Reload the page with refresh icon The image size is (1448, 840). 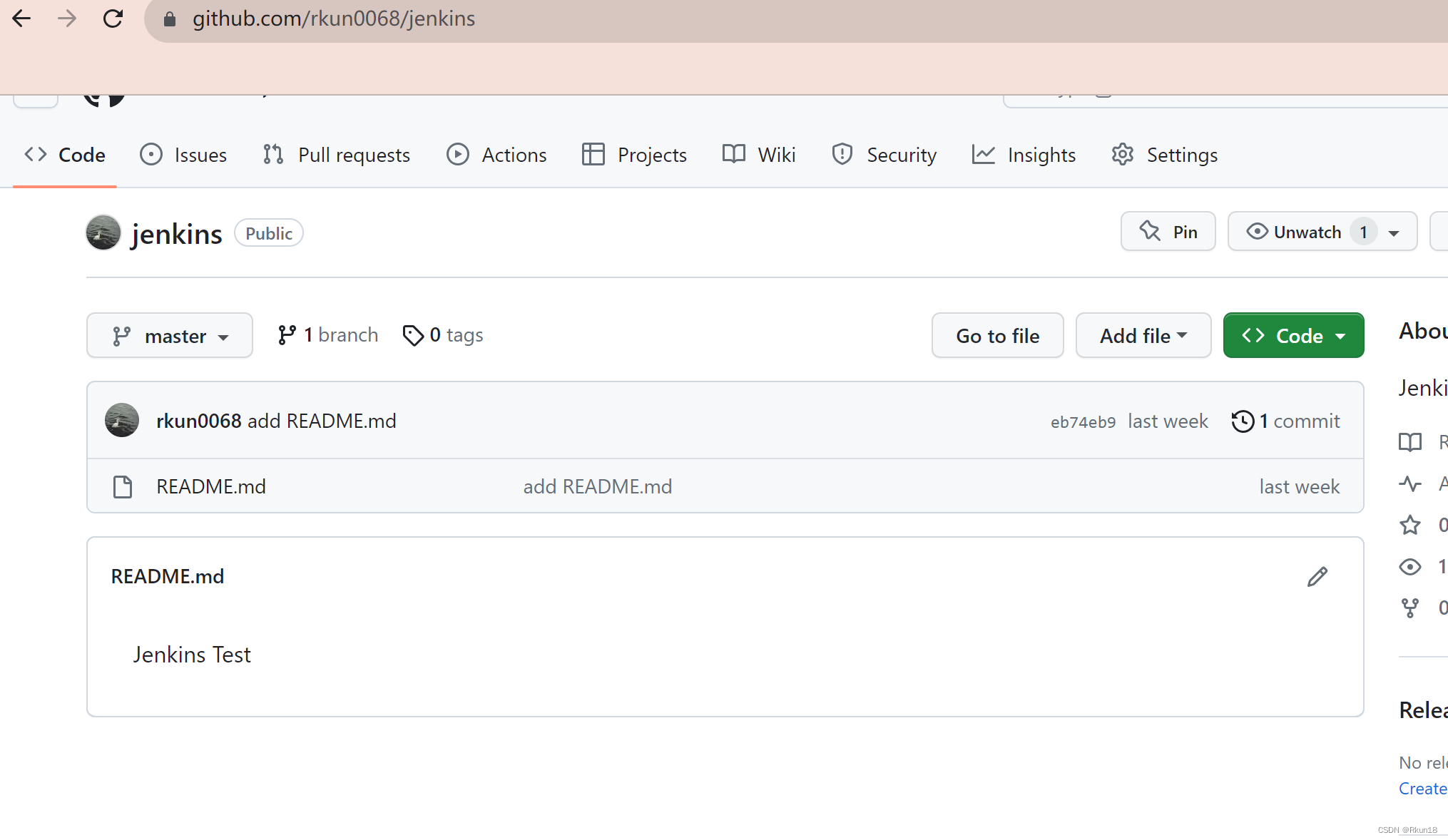(113, 19)
